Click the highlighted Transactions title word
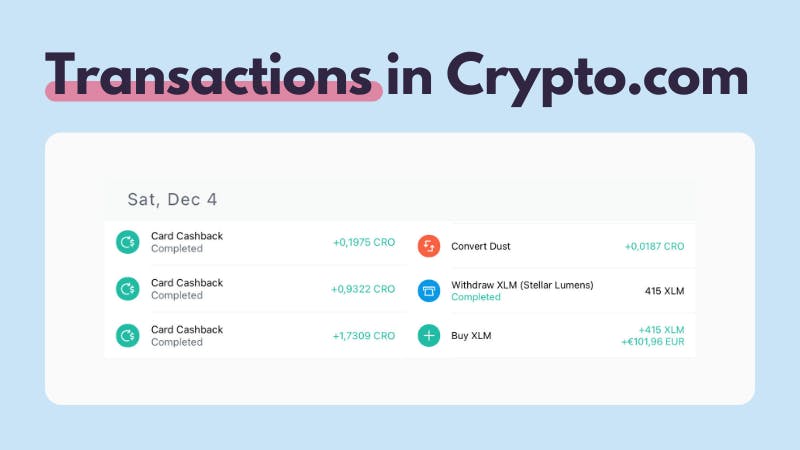 [209, 76]
